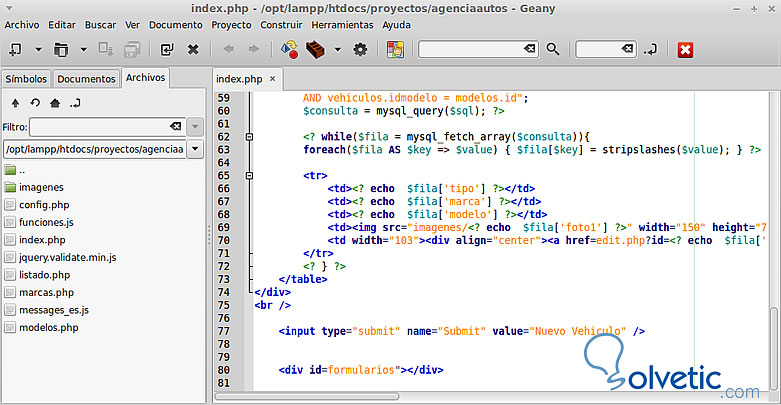
Task: Open the color chooser icon
Action: point(395,49)
